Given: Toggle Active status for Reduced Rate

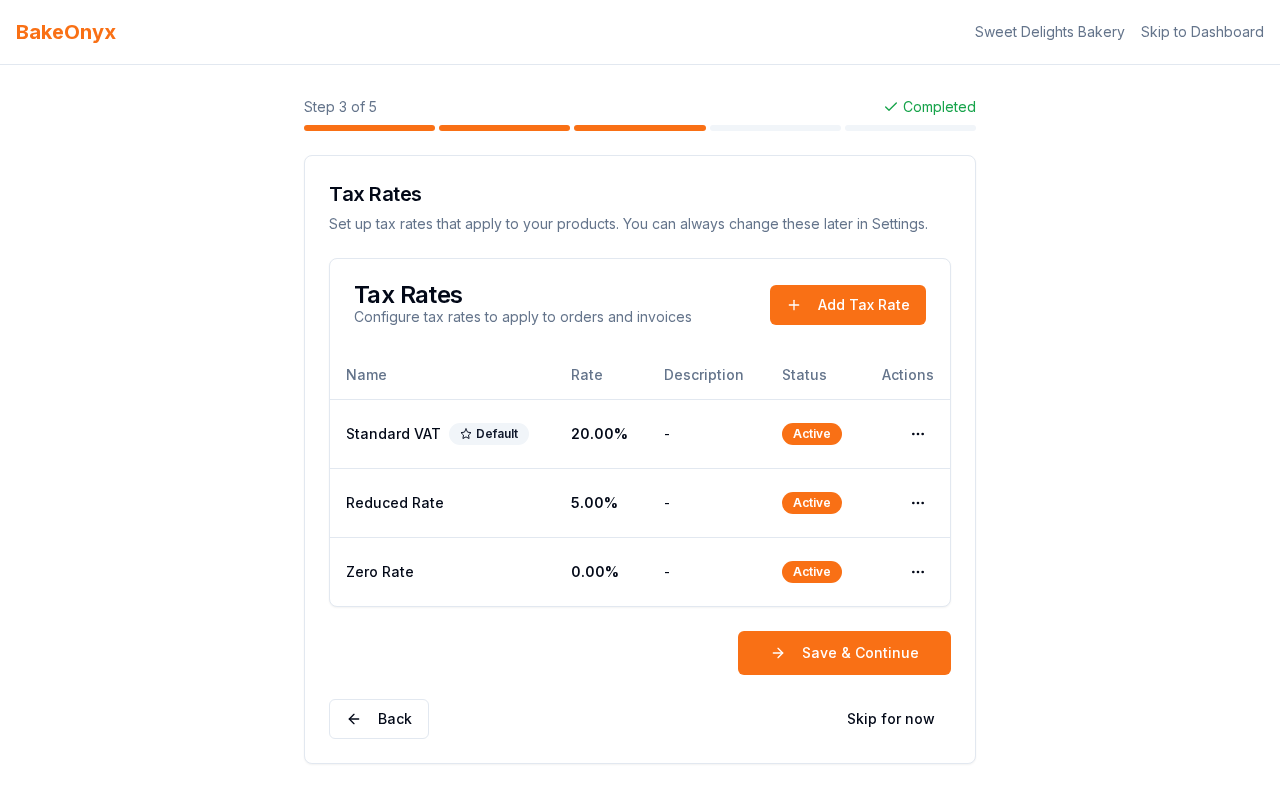Looking at the screenshot, I should point(811,502).
